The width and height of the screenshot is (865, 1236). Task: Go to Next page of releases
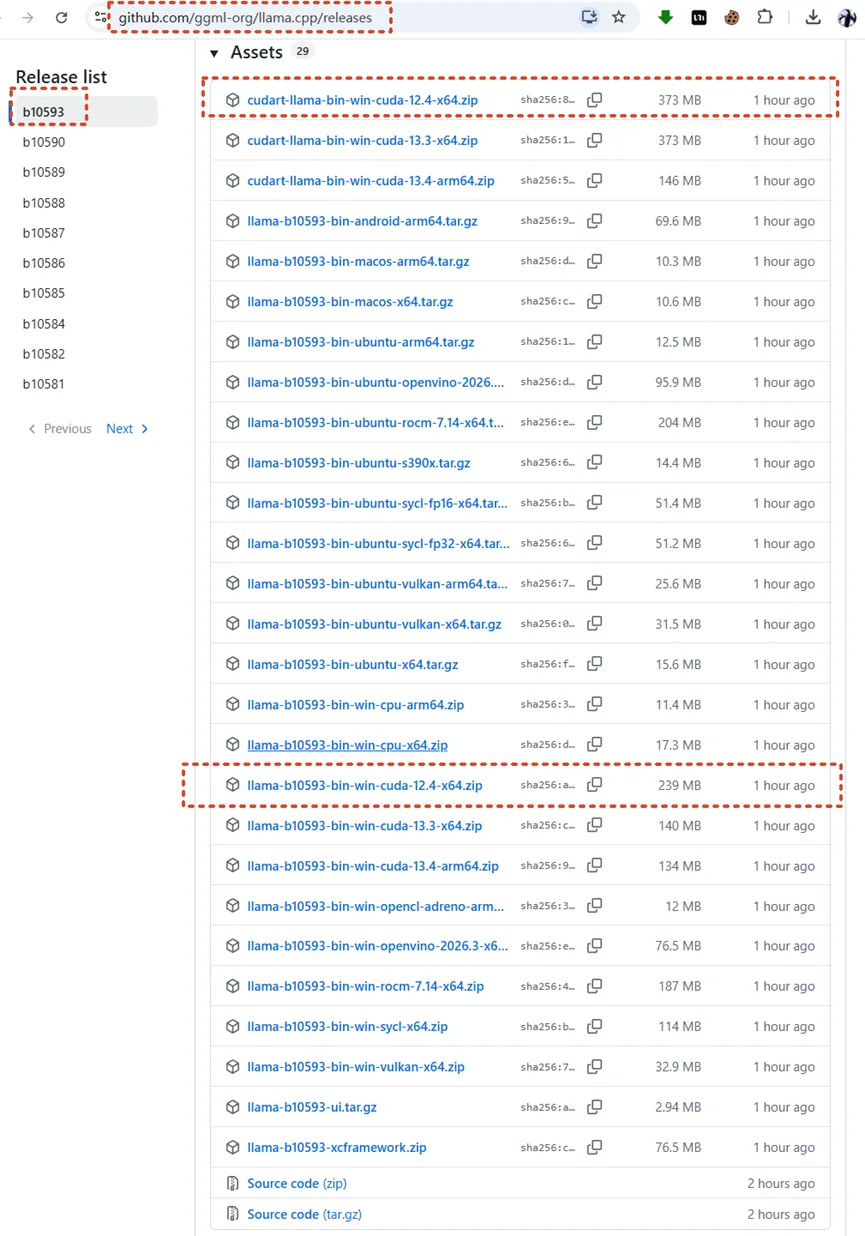(x=127, y=429)
